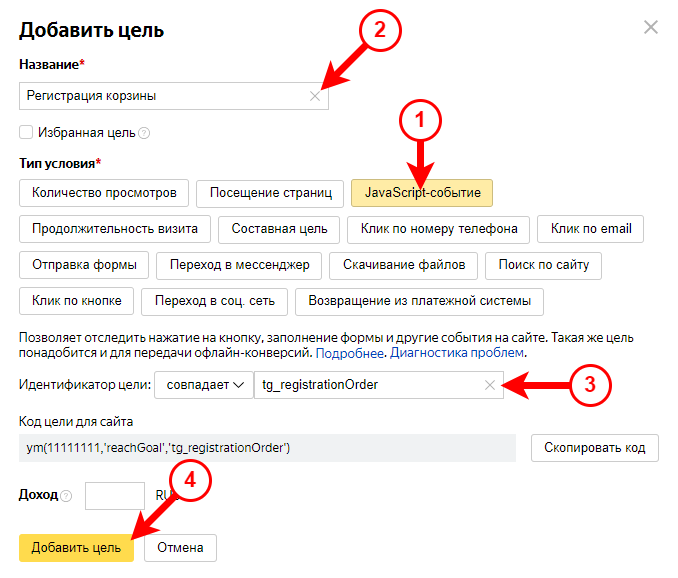The image size is (678, 578).
Task: Choose Отправка формы condition type
Action: [x=84, y=265]
